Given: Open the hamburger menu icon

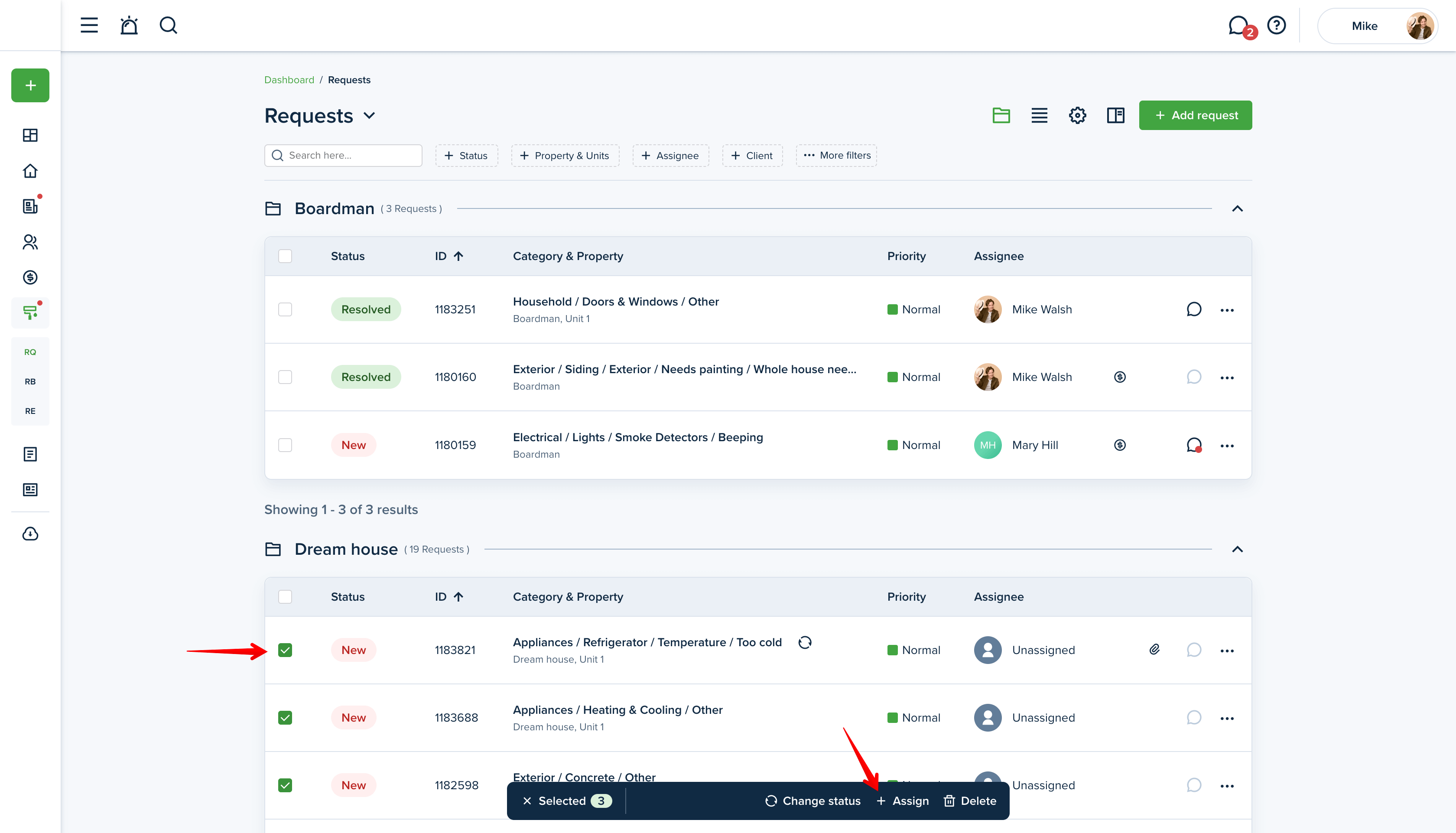Looking at the screenshot, I should (89, 25).
